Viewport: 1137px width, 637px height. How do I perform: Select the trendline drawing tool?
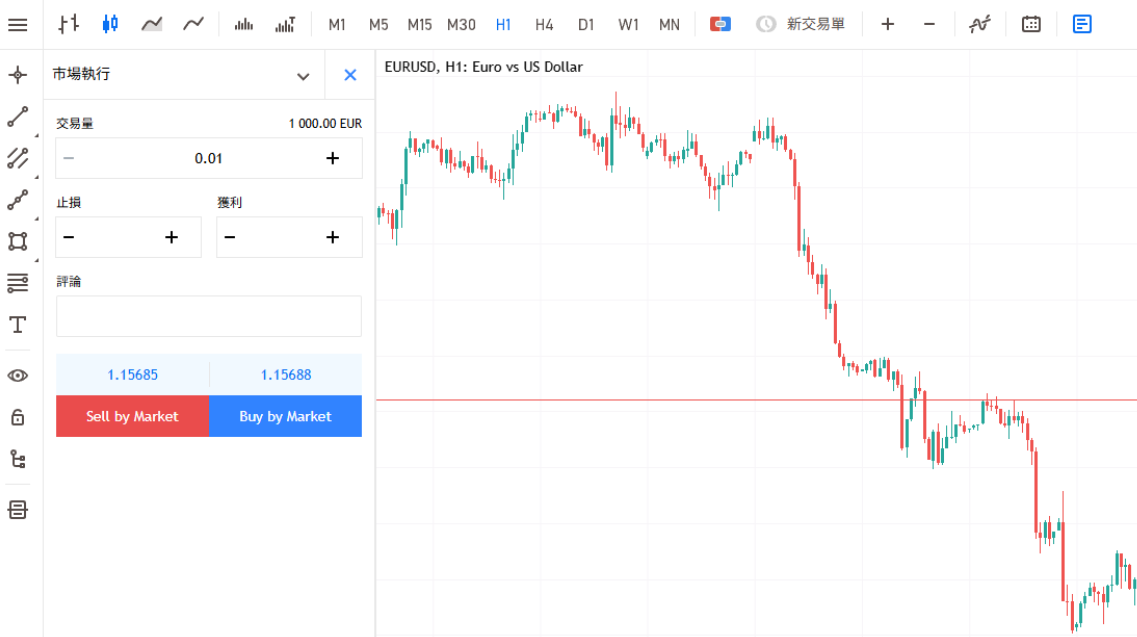point(17,116)
